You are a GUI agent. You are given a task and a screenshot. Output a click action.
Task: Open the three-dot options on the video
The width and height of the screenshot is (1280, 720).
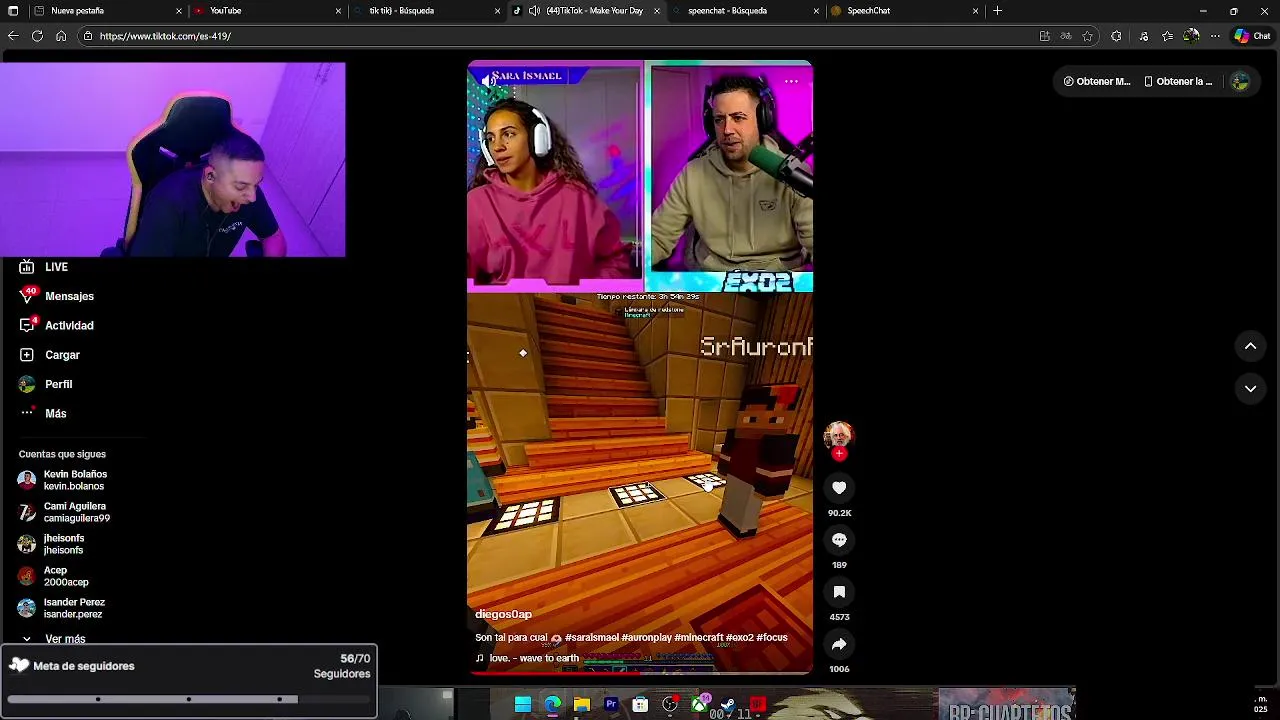[x=791, y=82]
